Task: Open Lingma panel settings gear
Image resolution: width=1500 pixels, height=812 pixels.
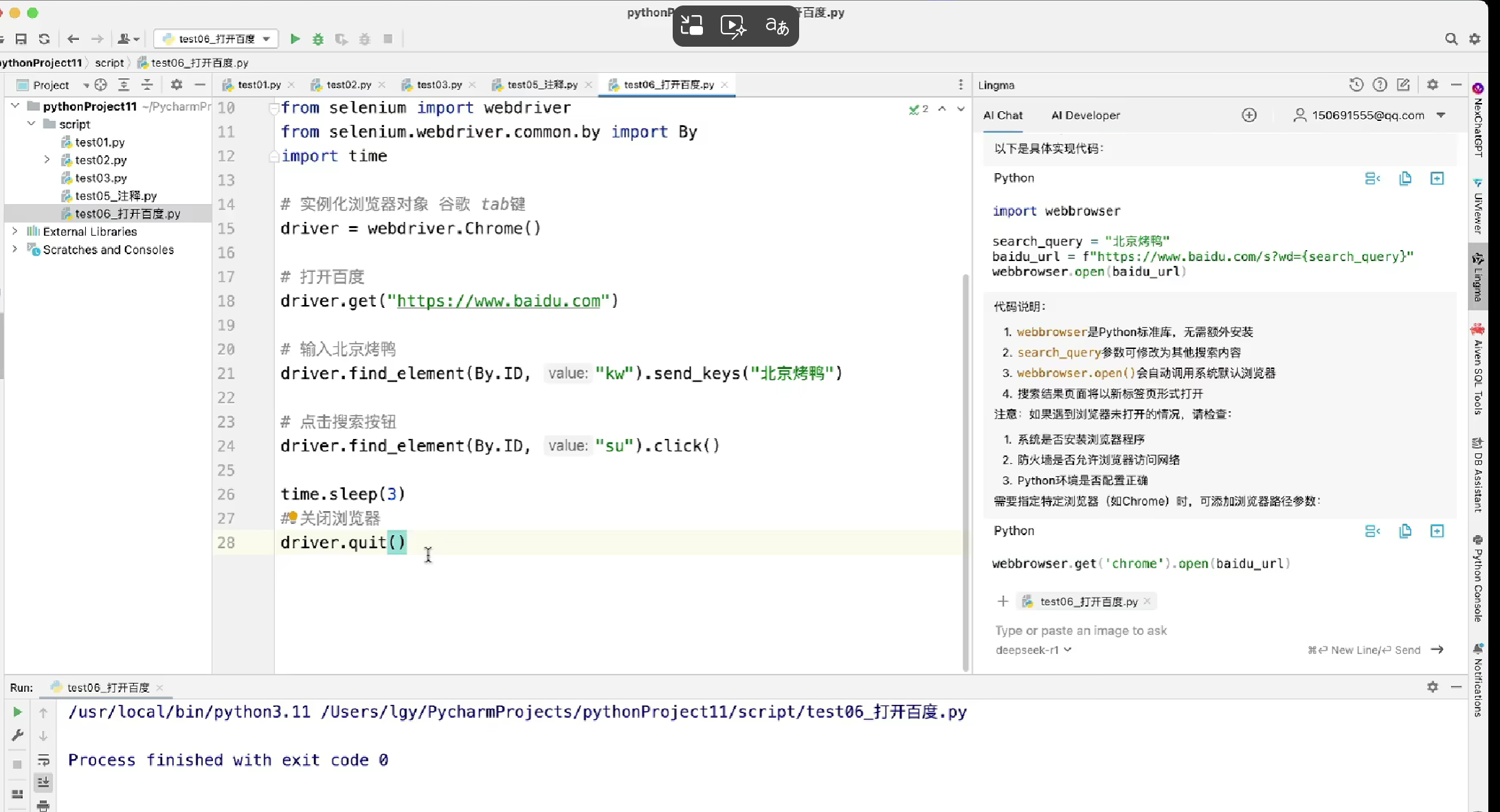Action: click(x=1433, y=84)
